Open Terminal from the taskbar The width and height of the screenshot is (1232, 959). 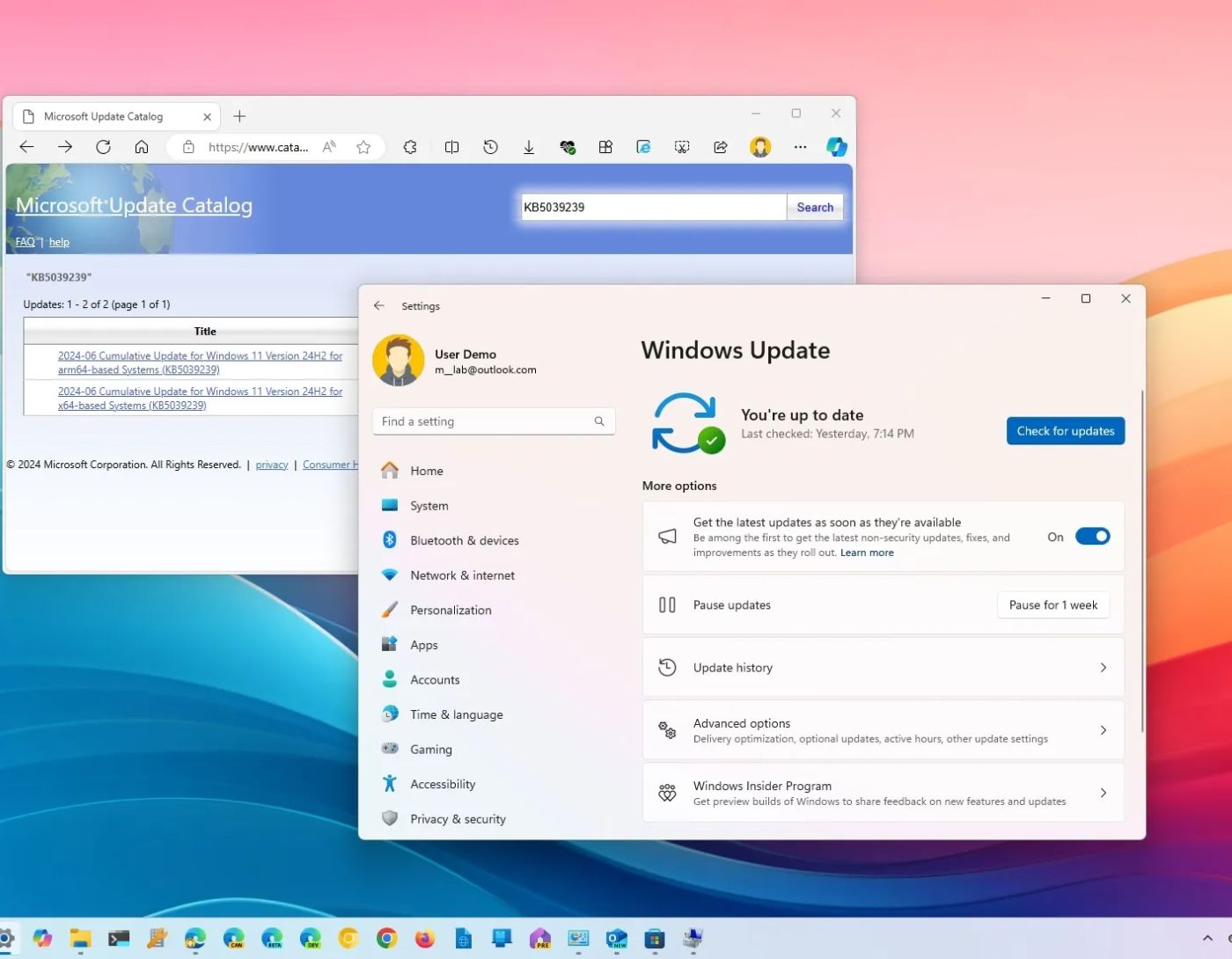(119, 939)
